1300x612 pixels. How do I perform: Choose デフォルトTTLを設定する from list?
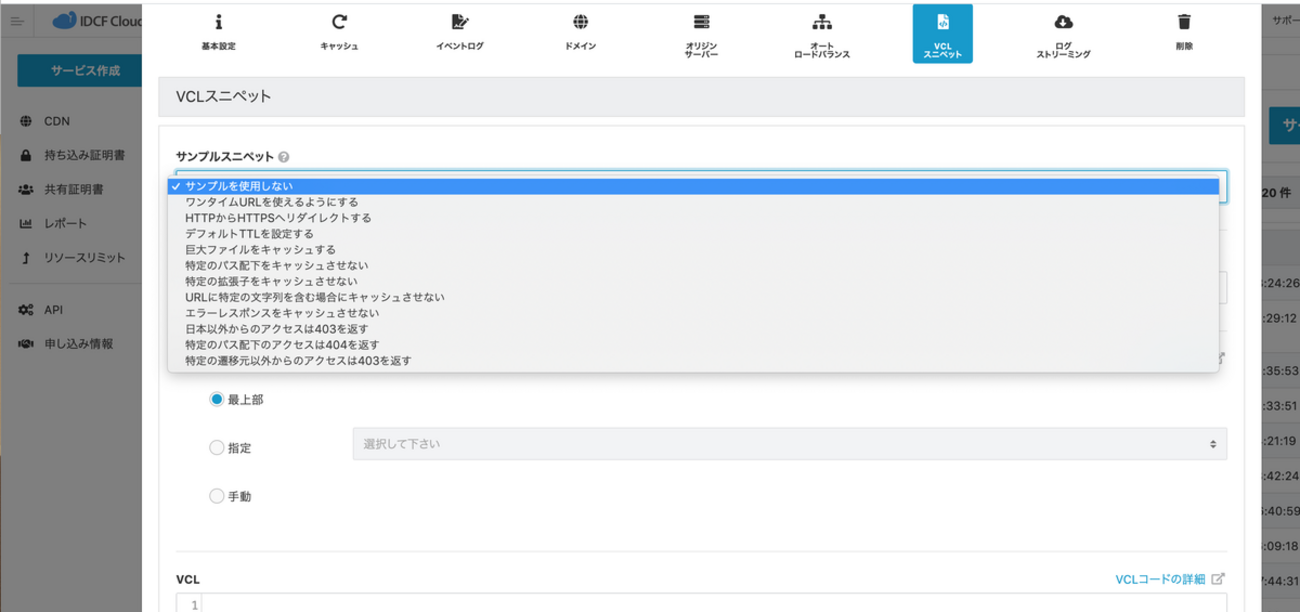click(x=249, y=233)
